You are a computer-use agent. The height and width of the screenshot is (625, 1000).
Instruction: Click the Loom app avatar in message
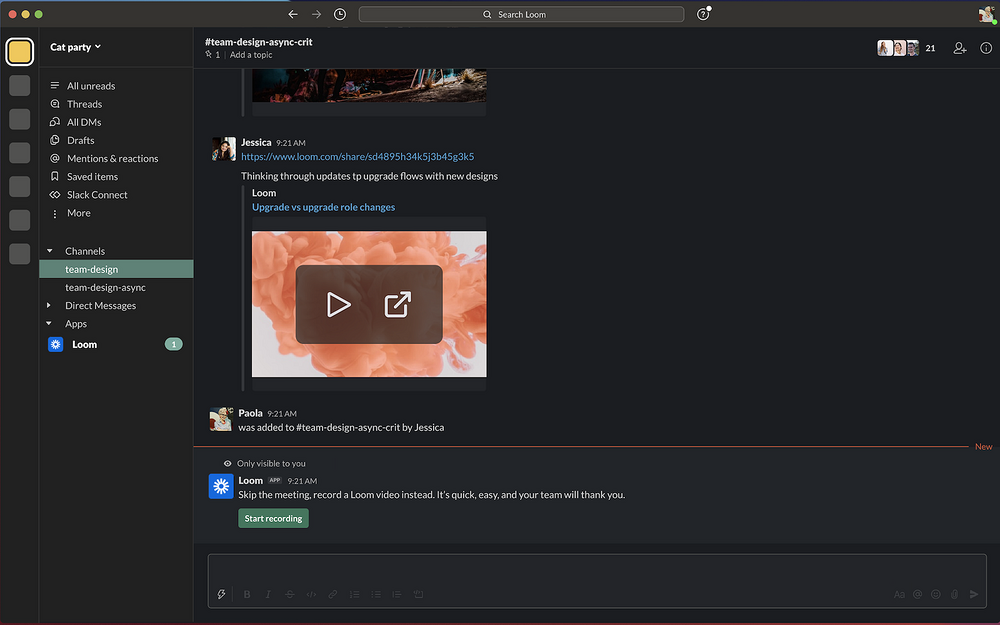(x=221, y=487)
